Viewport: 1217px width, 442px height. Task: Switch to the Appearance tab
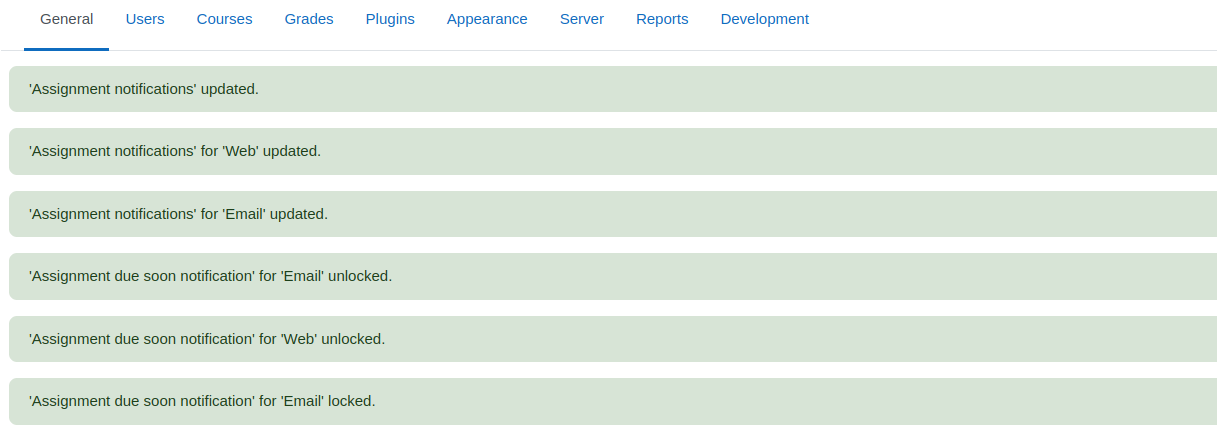[487, 20]
